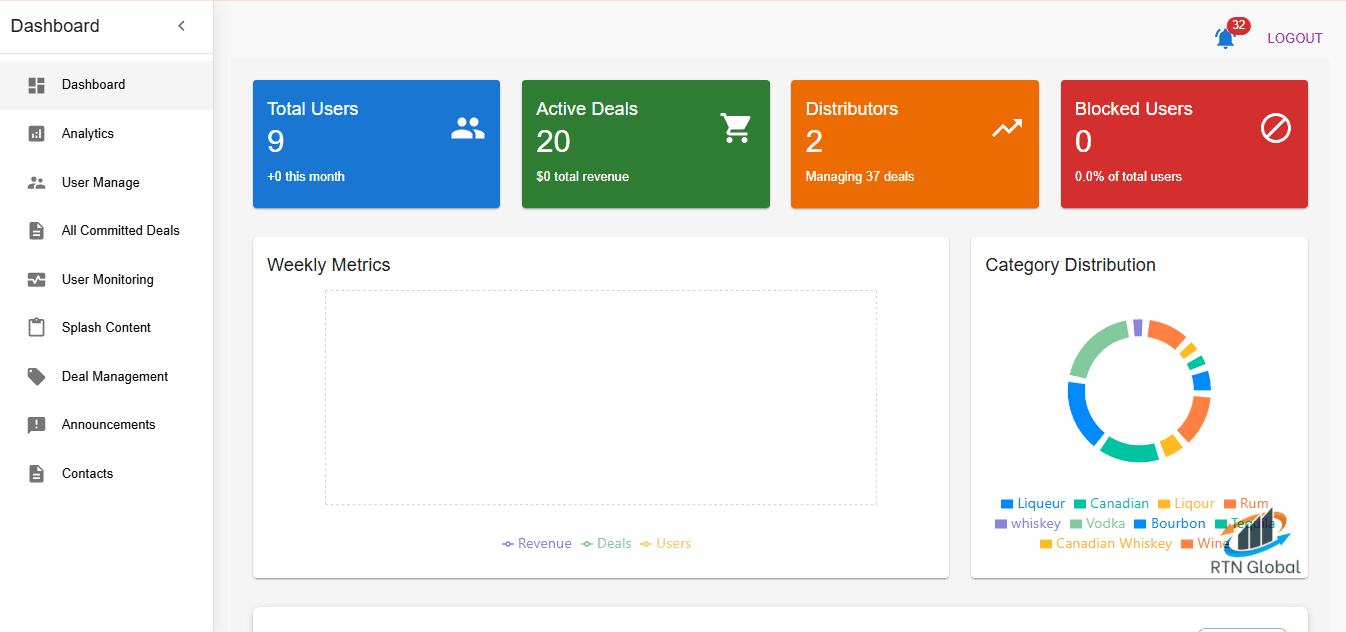The image size is (1346, 632).
Task: Click the '0.0% of total users' text
Action: (1128, 177)
